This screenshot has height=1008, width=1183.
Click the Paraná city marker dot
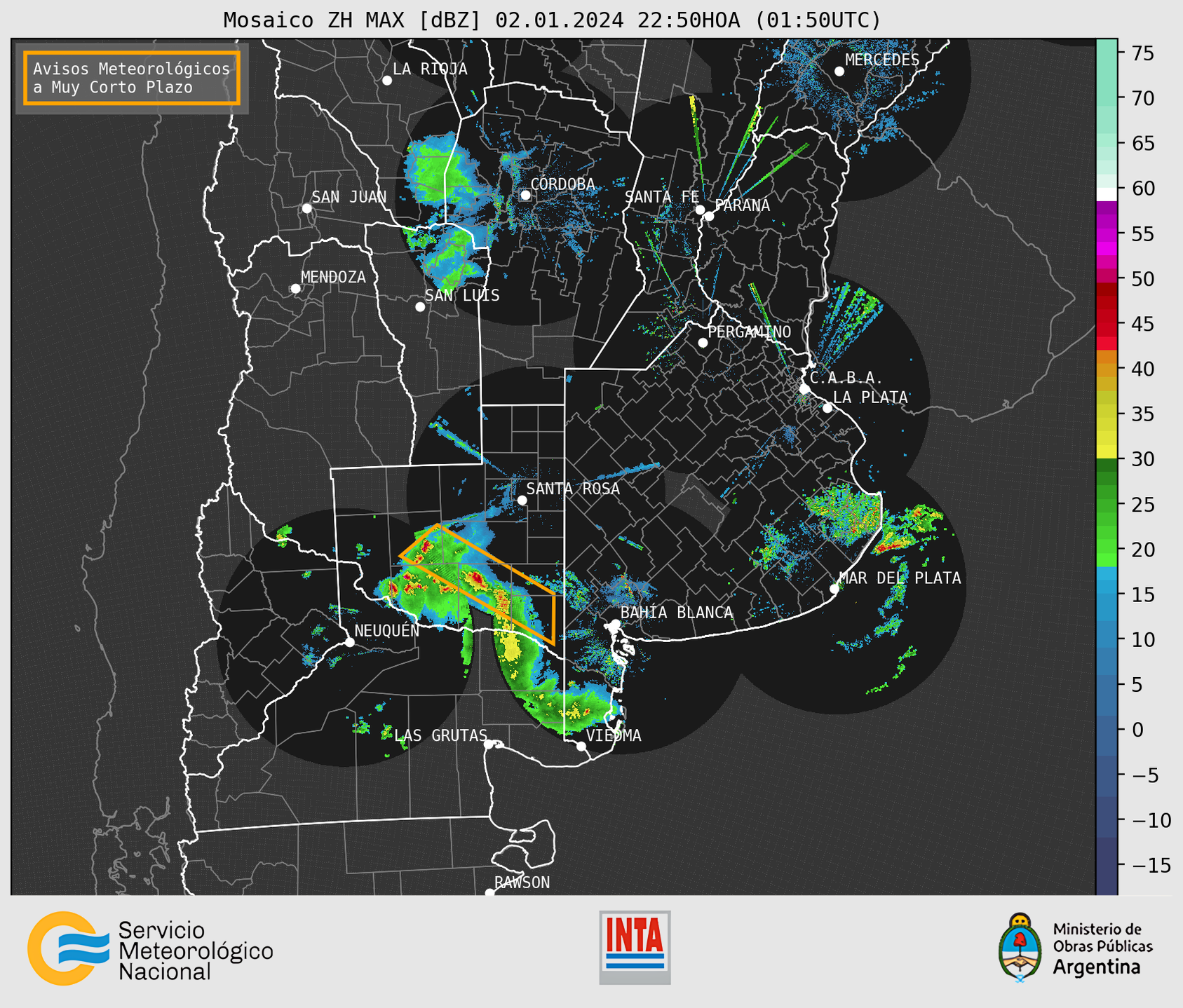pos(709,217)
